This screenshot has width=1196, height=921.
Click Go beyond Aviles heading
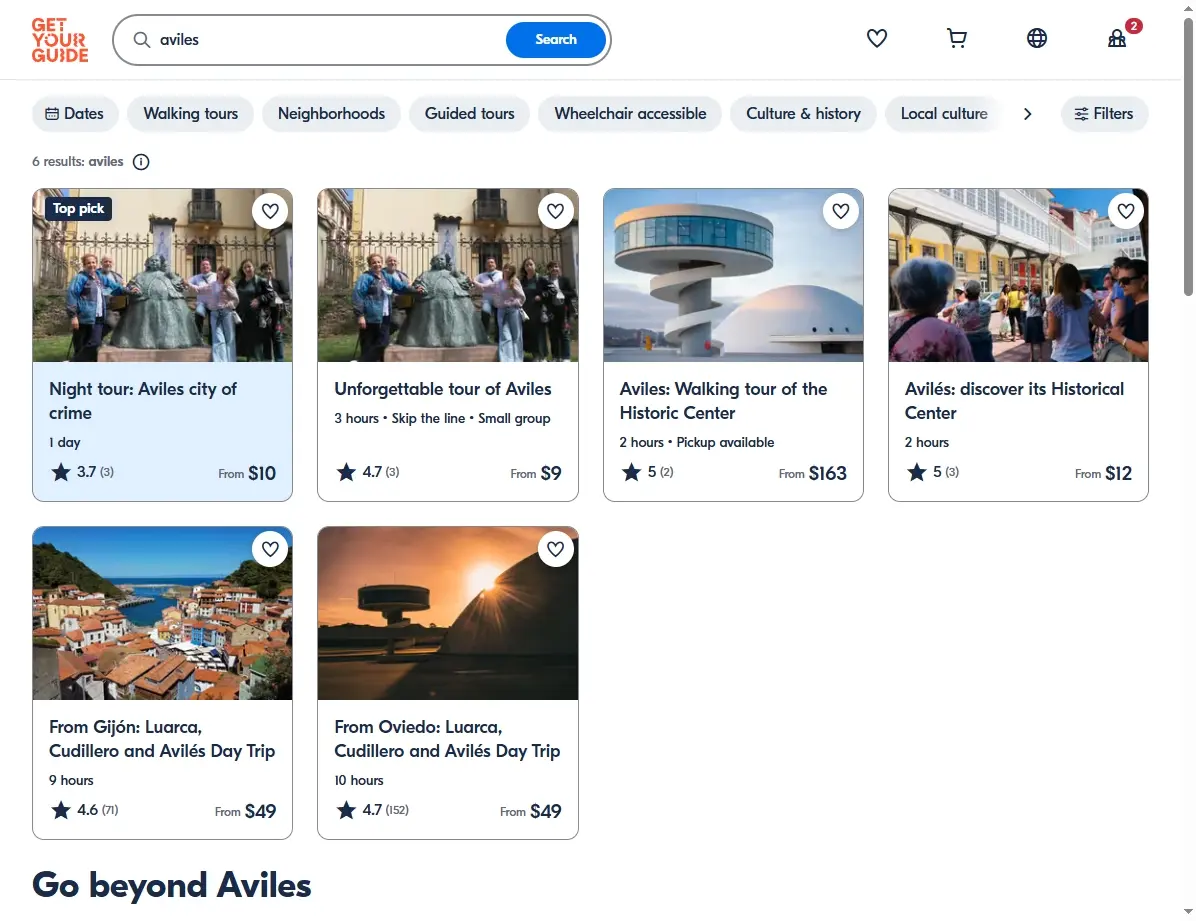[x=172, y=885]
